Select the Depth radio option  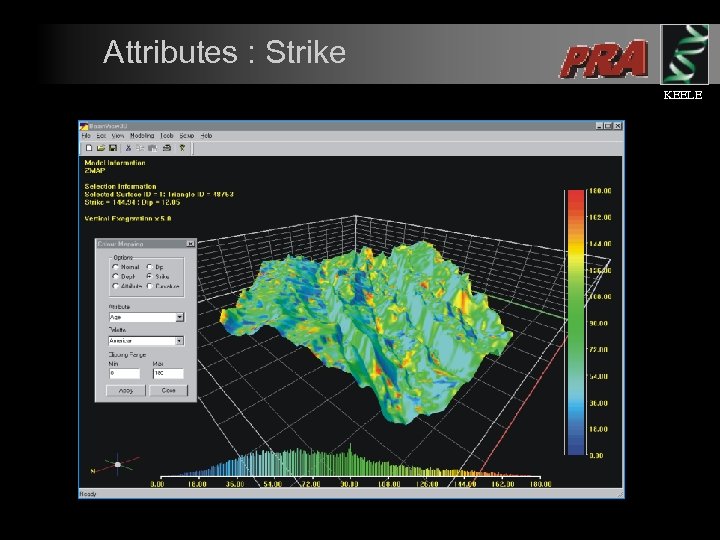[116, 277]
